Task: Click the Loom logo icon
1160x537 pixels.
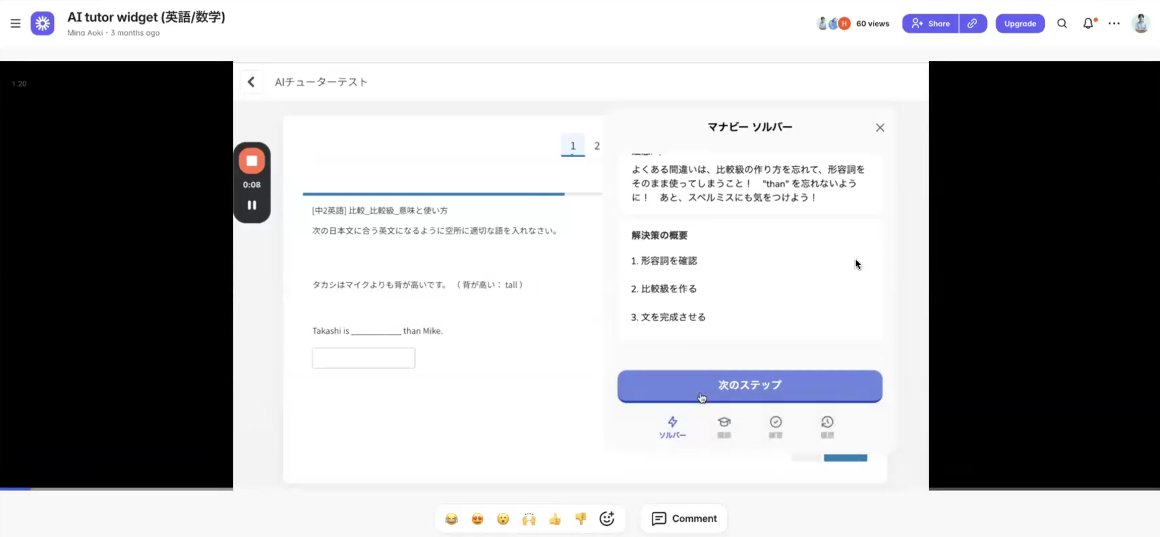Action: click(43, 23)
